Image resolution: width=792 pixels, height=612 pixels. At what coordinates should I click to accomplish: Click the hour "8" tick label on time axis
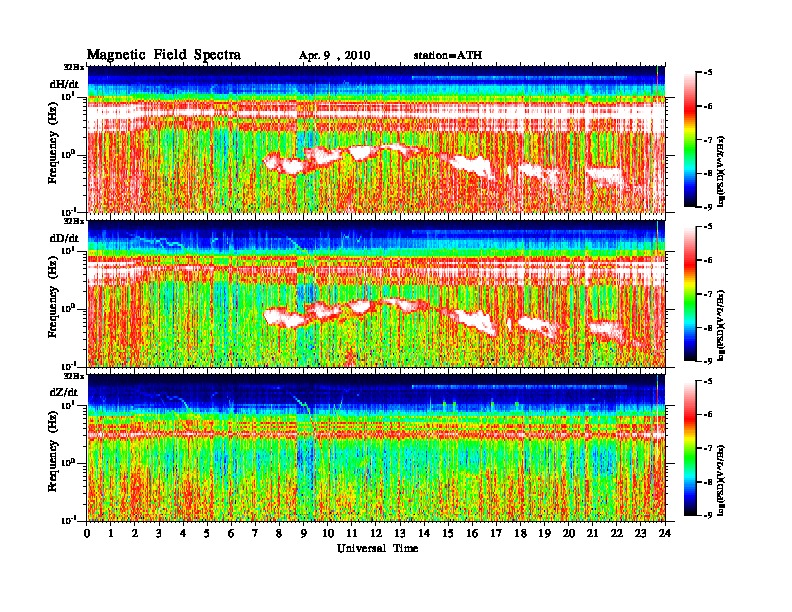tap(279, 534)
